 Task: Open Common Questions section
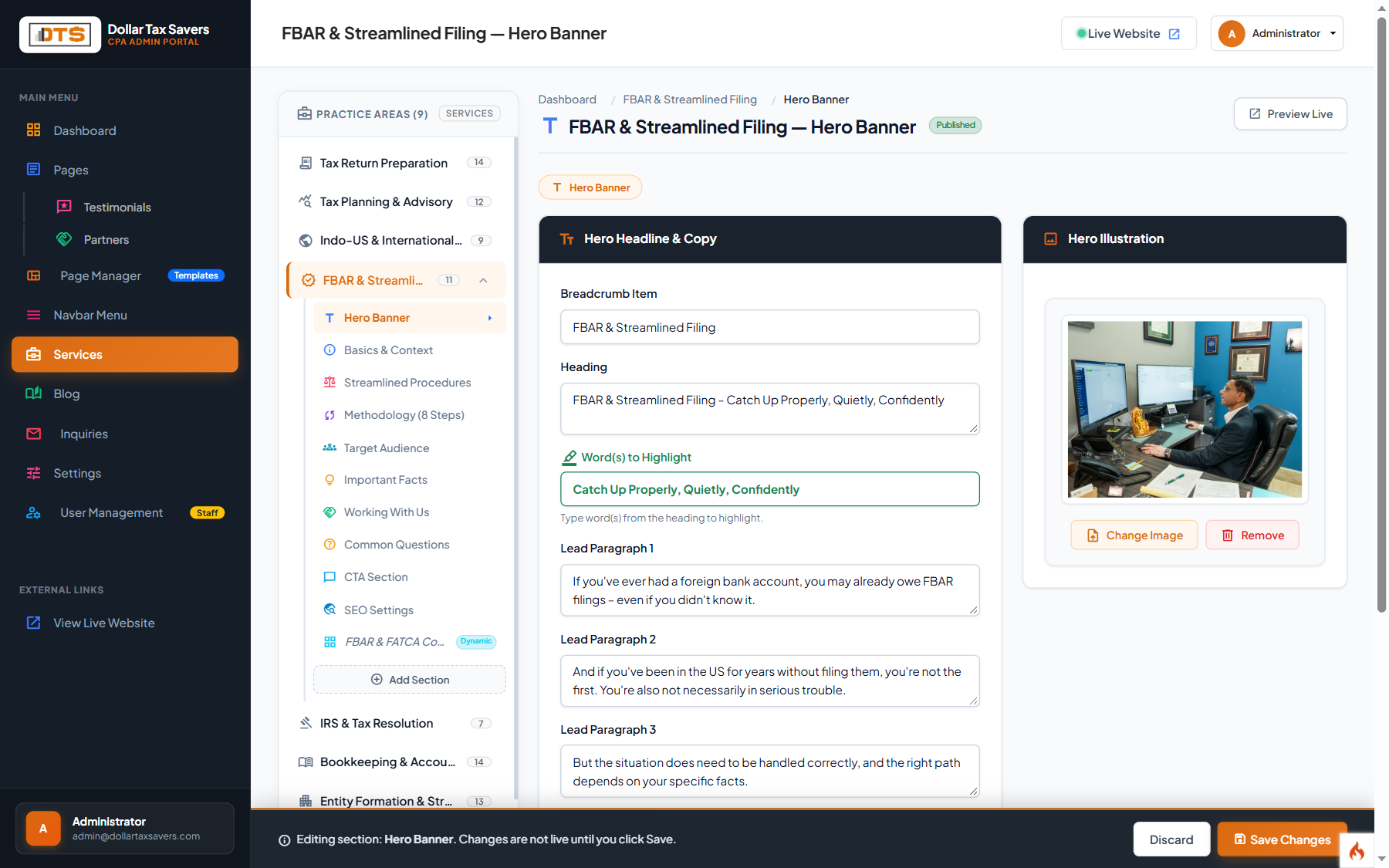(409, 545)
